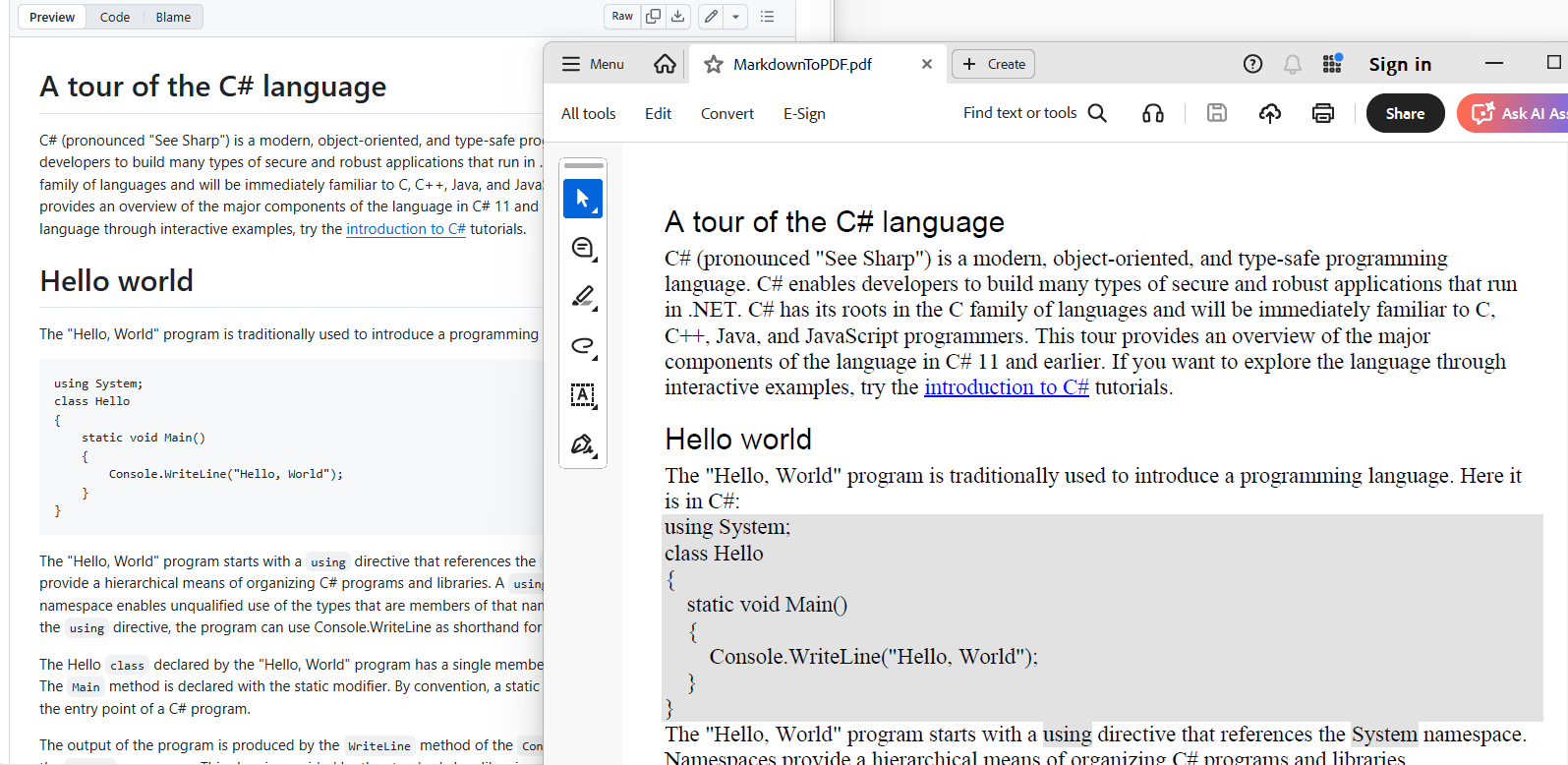1568x765 pixels.
Task: Click the cloud upload icon in Acrobat
Action: tap(1270, 113)
